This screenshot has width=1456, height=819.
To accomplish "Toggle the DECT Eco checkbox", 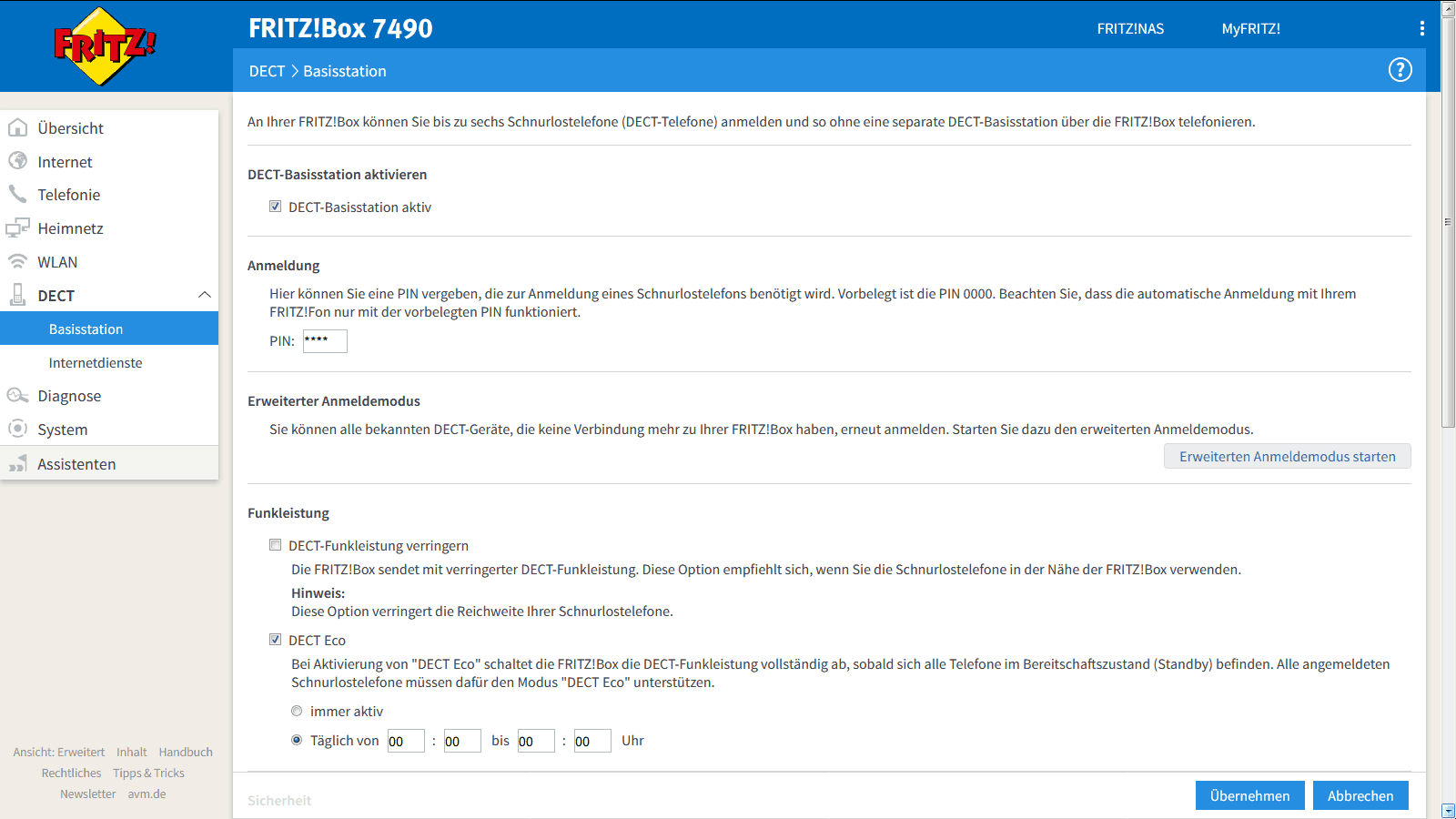I will pyautogui.click(x=275, y=640).
